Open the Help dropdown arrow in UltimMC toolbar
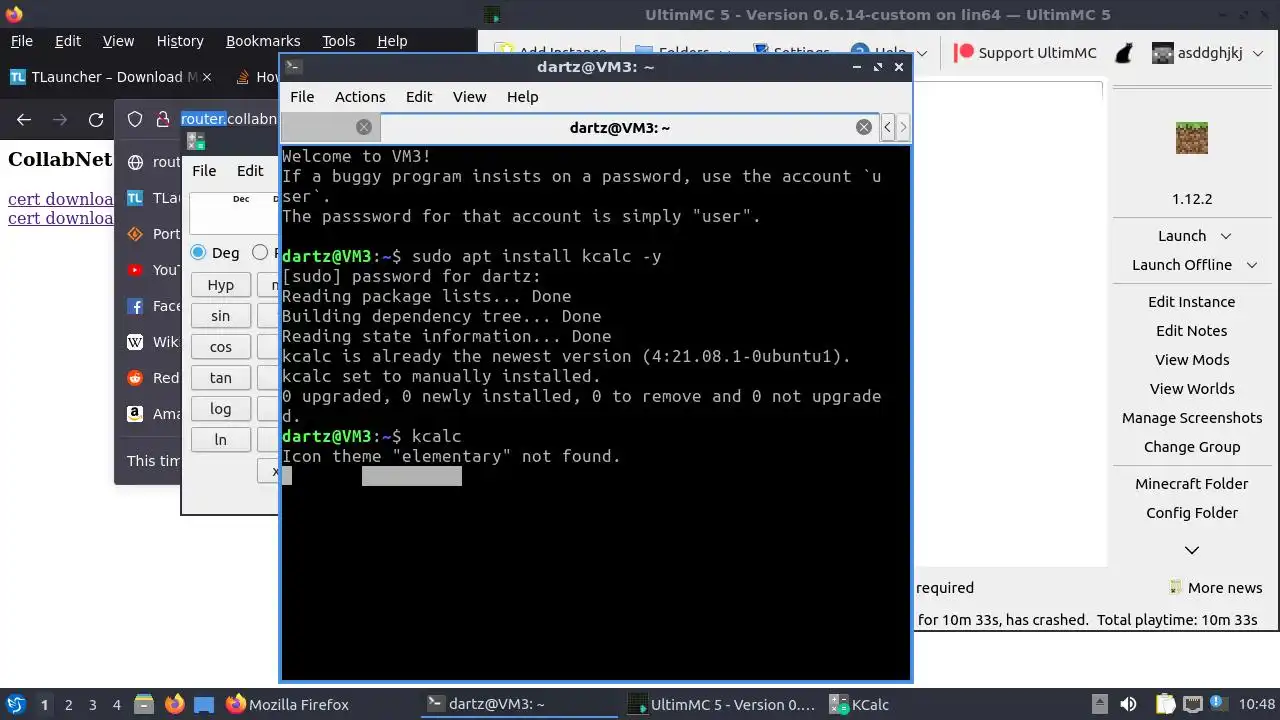Screen dimensions: 1280x720 tap(921, 53)
